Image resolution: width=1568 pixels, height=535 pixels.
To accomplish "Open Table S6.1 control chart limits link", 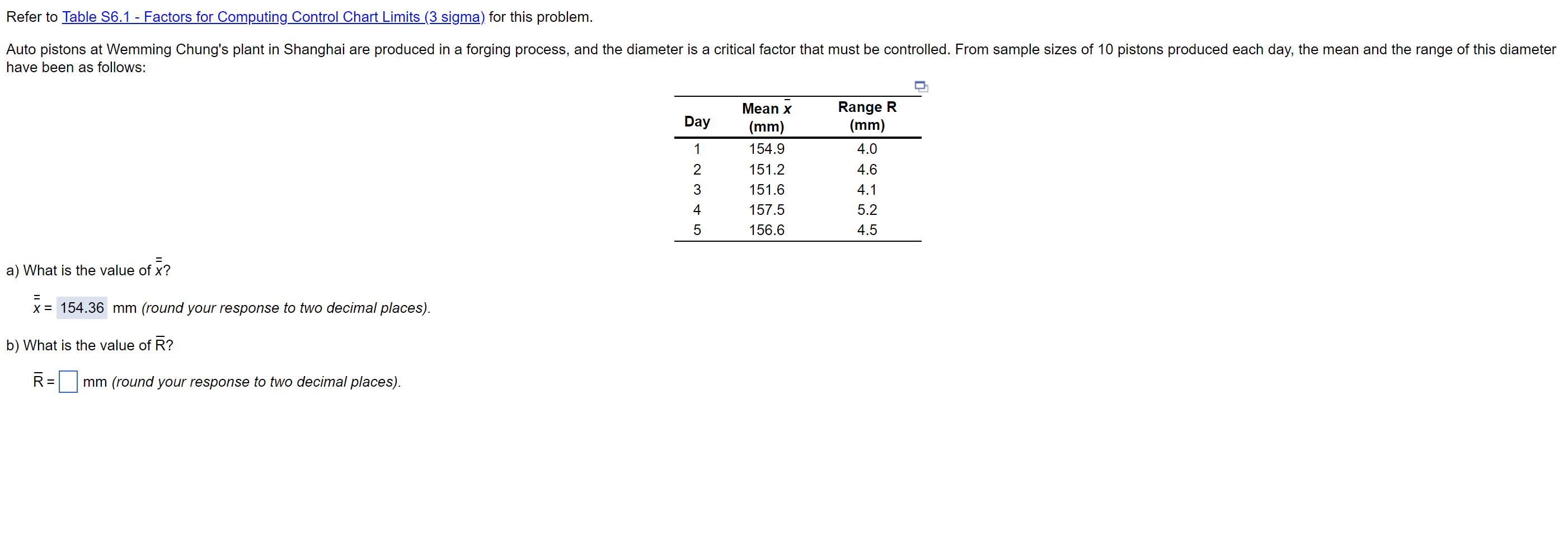I will pos(272,16).
